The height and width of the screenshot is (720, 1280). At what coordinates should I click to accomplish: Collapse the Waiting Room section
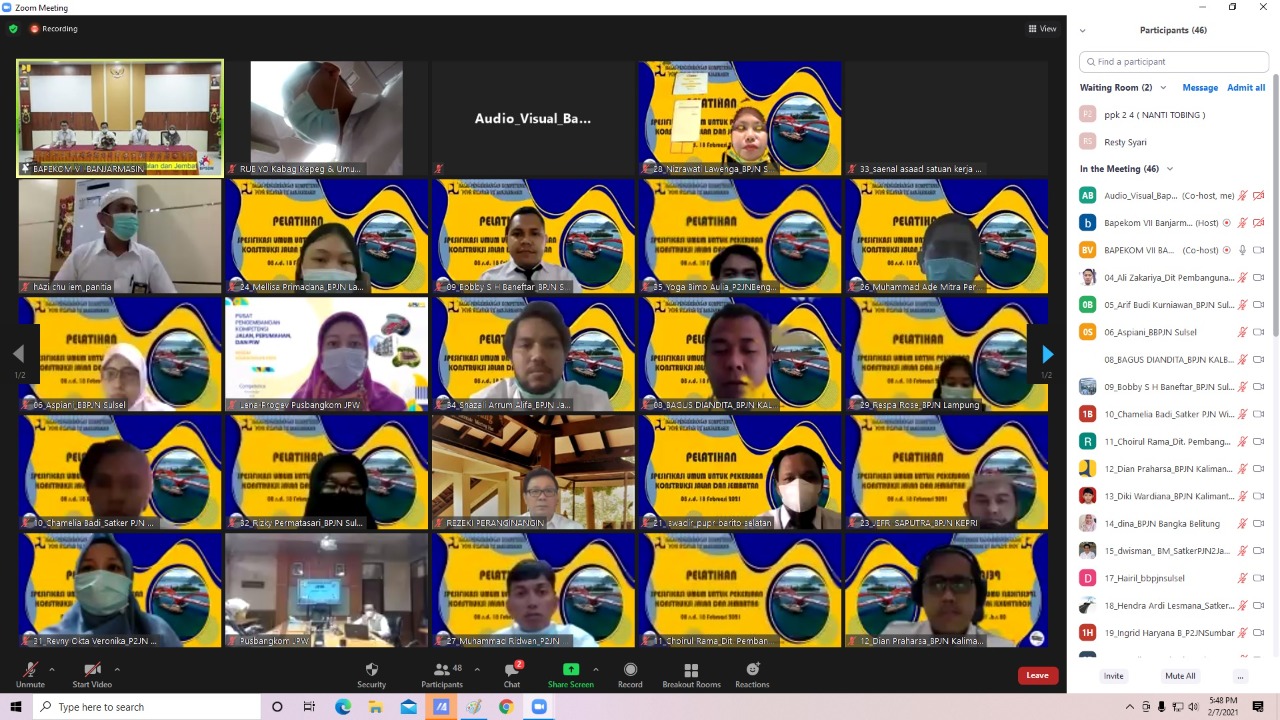1163,88
